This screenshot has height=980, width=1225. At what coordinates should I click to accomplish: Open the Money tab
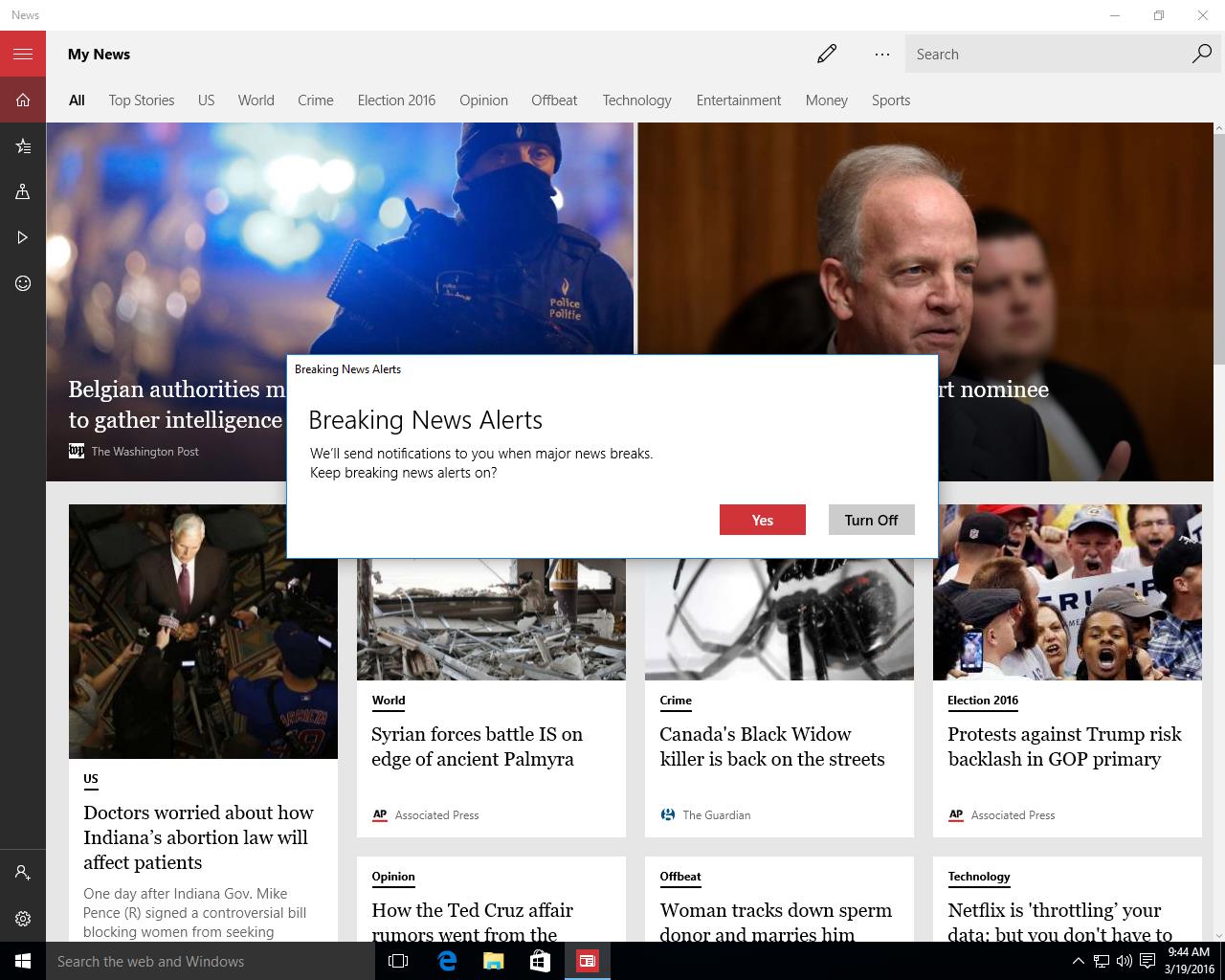(826, 100)
